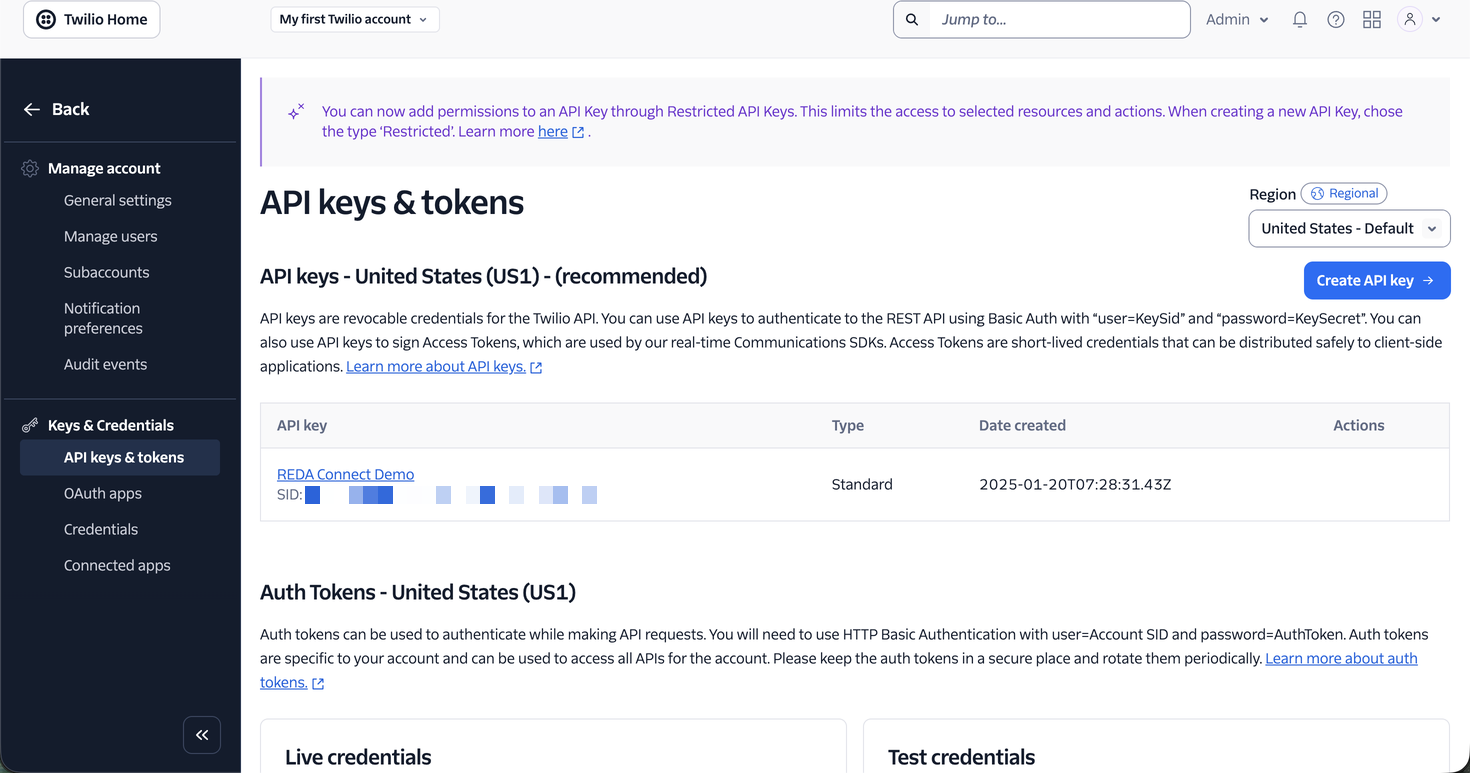1470x773 pixels.
Task: Click the 'Create API key' button
Action: tap(1377, 280)
